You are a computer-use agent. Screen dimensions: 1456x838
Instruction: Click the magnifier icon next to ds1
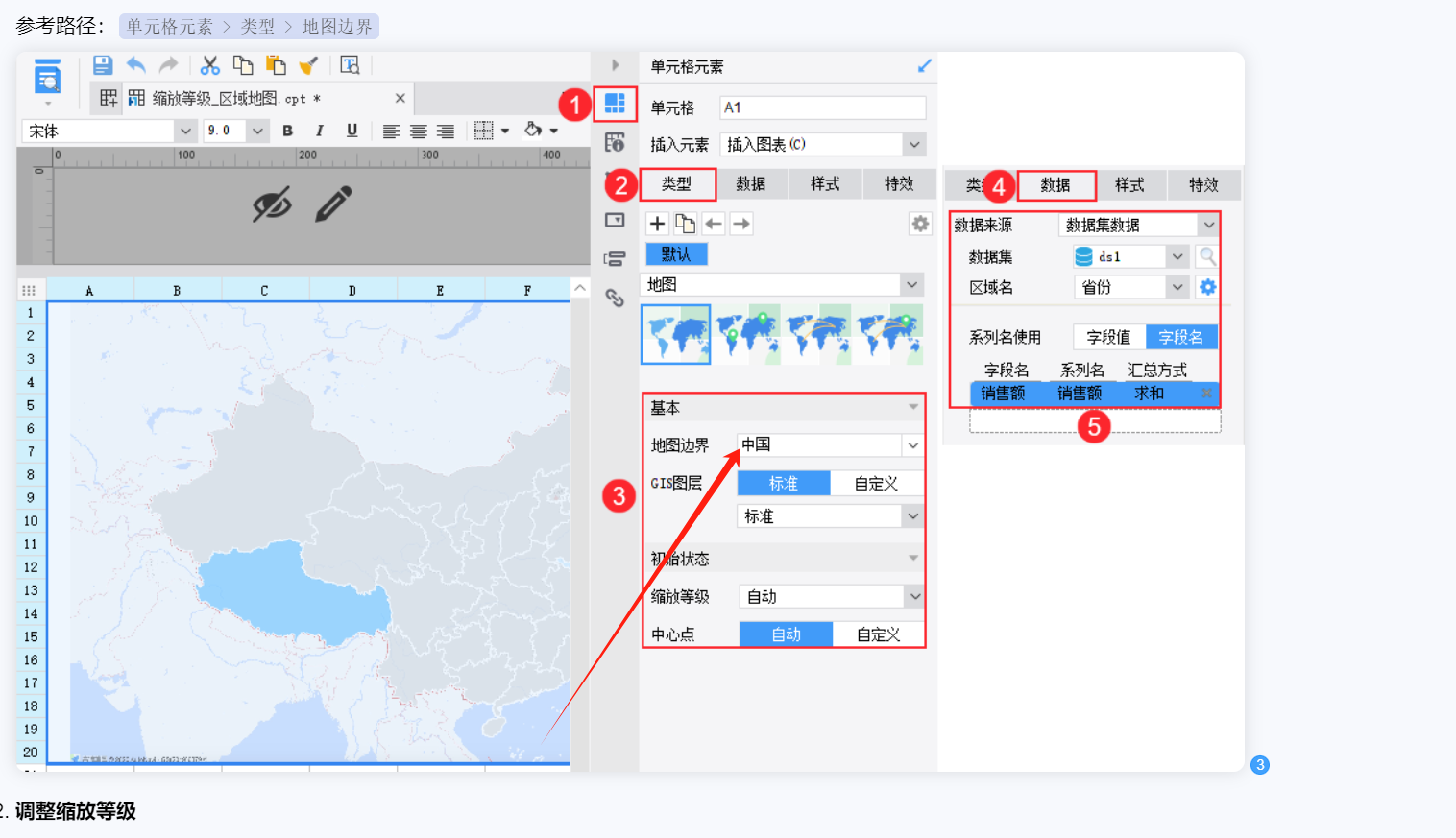click(x=1207, y=256)
